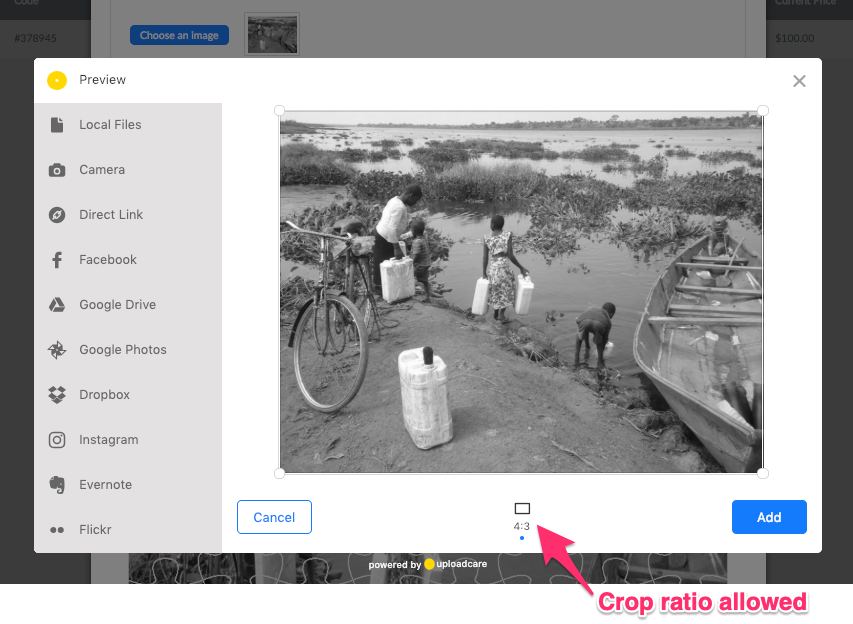
Task: Click the top-right crop corner handle
Action: point(763,111)
